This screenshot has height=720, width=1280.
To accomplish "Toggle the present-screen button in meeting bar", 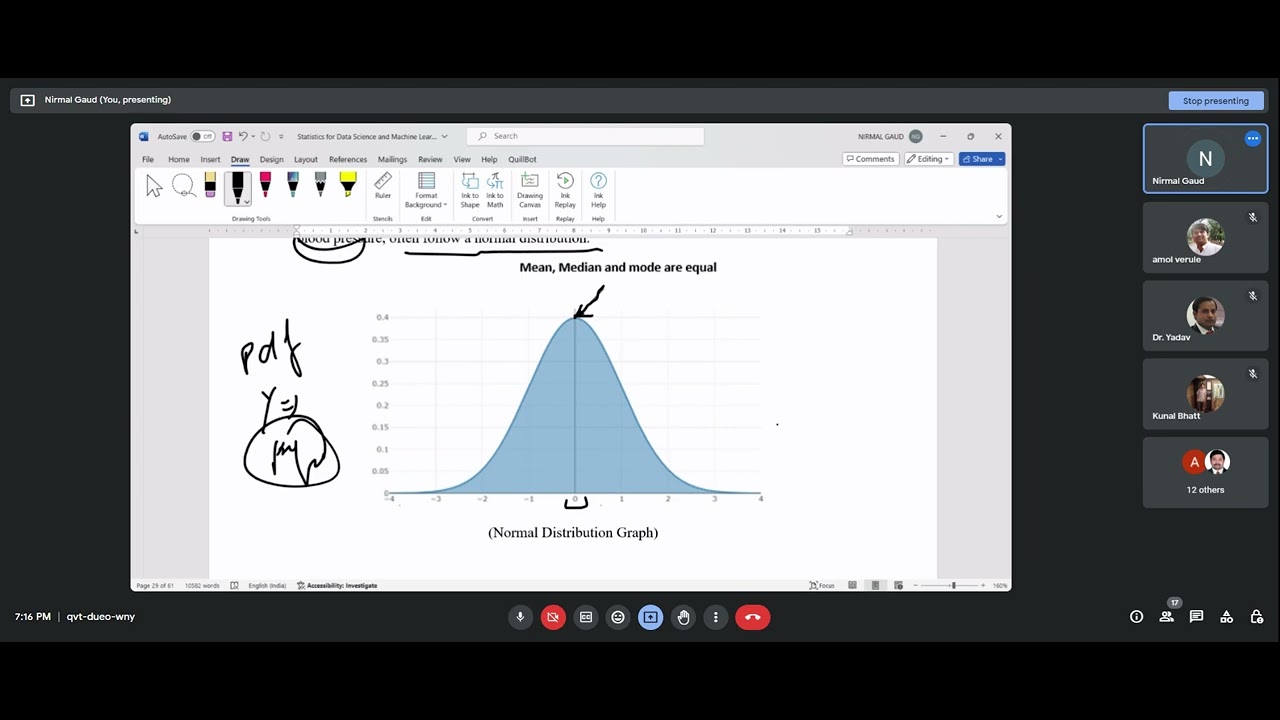I will [650, 617].
